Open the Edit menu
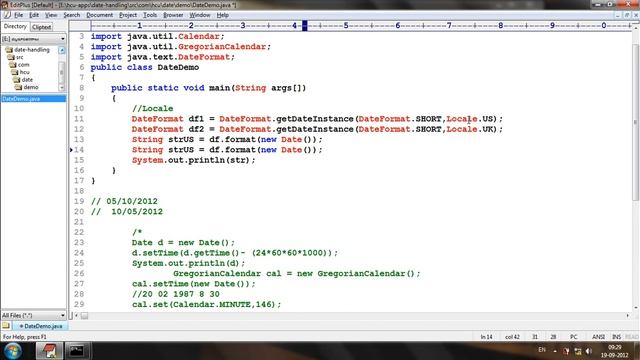 [34, 15]
